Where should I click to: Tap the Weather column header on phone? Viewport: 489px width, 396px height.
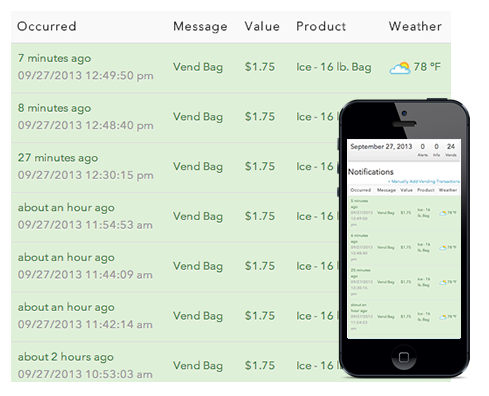pyautogui.click(x=448, y=190)
